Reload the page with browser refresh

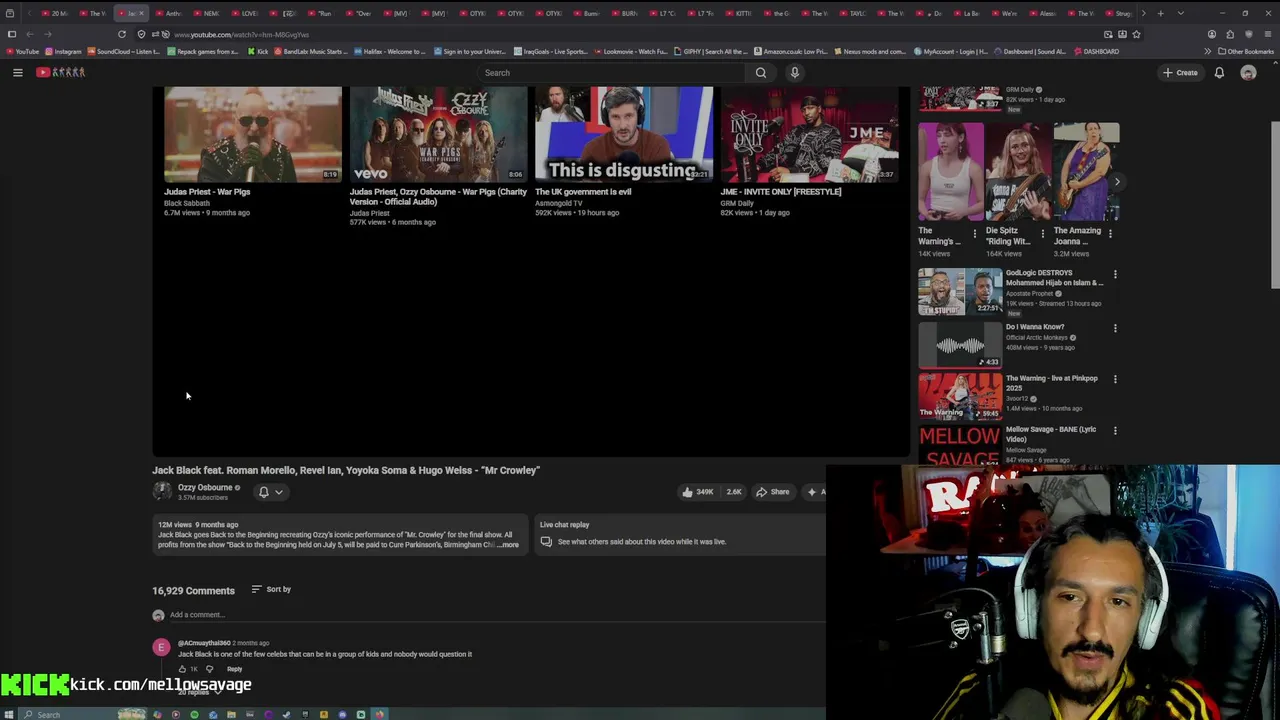(122, 34)
